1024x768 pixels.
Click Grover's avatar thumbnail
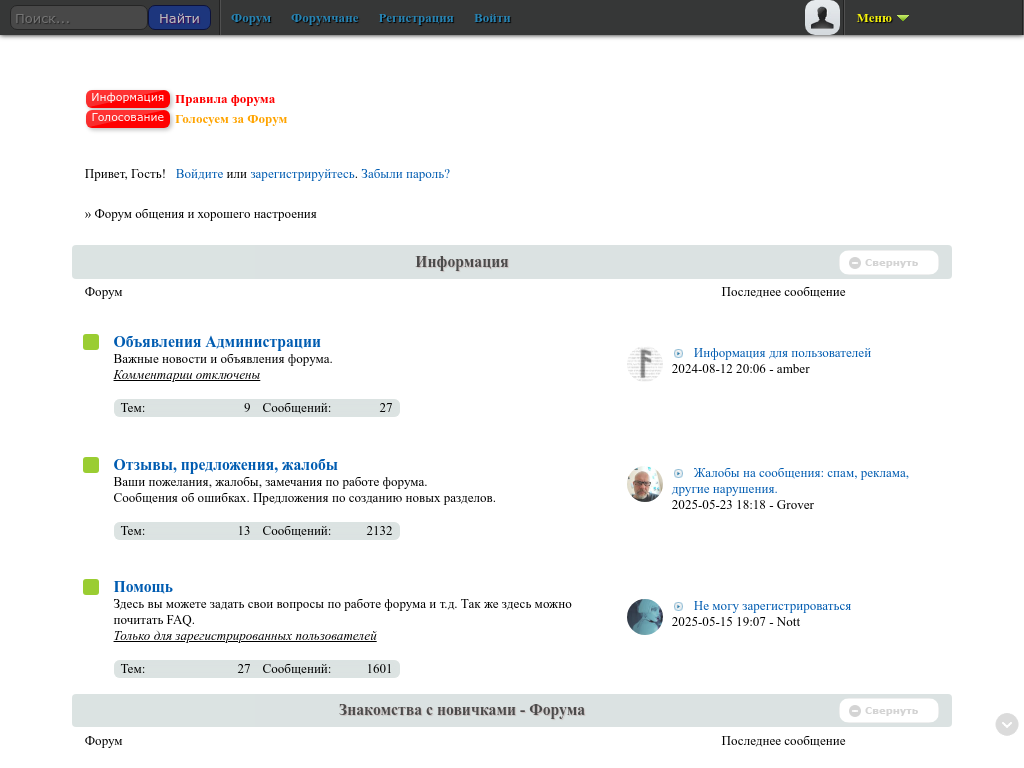click(x=645, y=485)
